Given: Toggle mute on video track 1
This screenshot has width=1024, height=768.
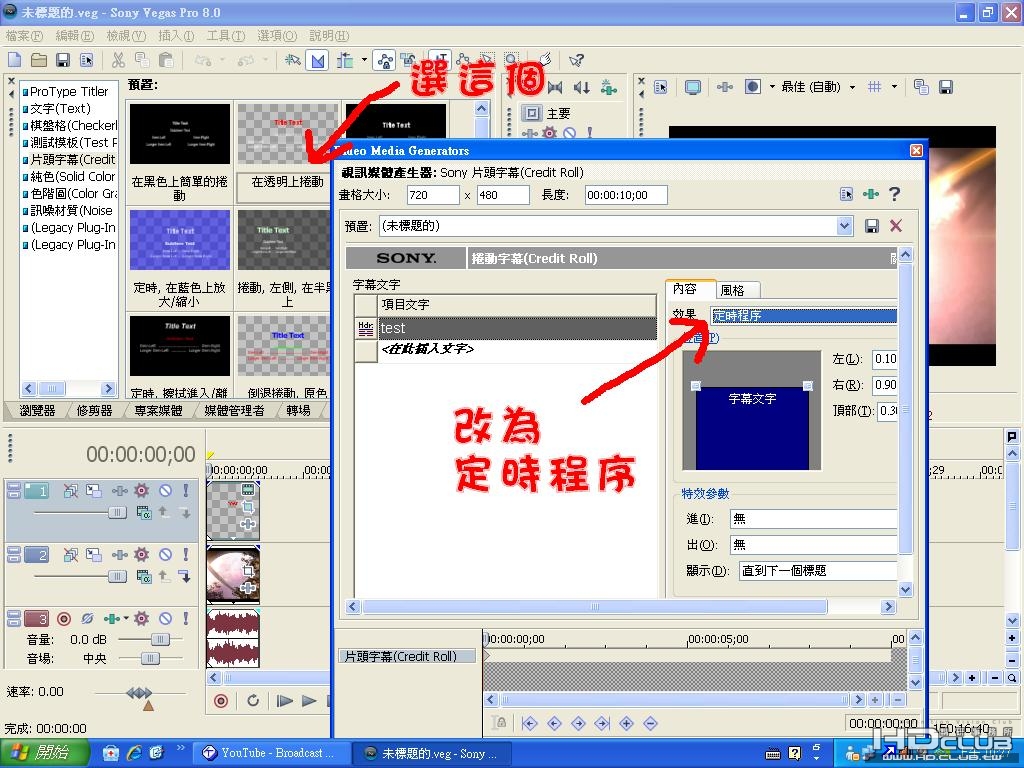Looking at the screenshot, I should click(x=165, y=490).
